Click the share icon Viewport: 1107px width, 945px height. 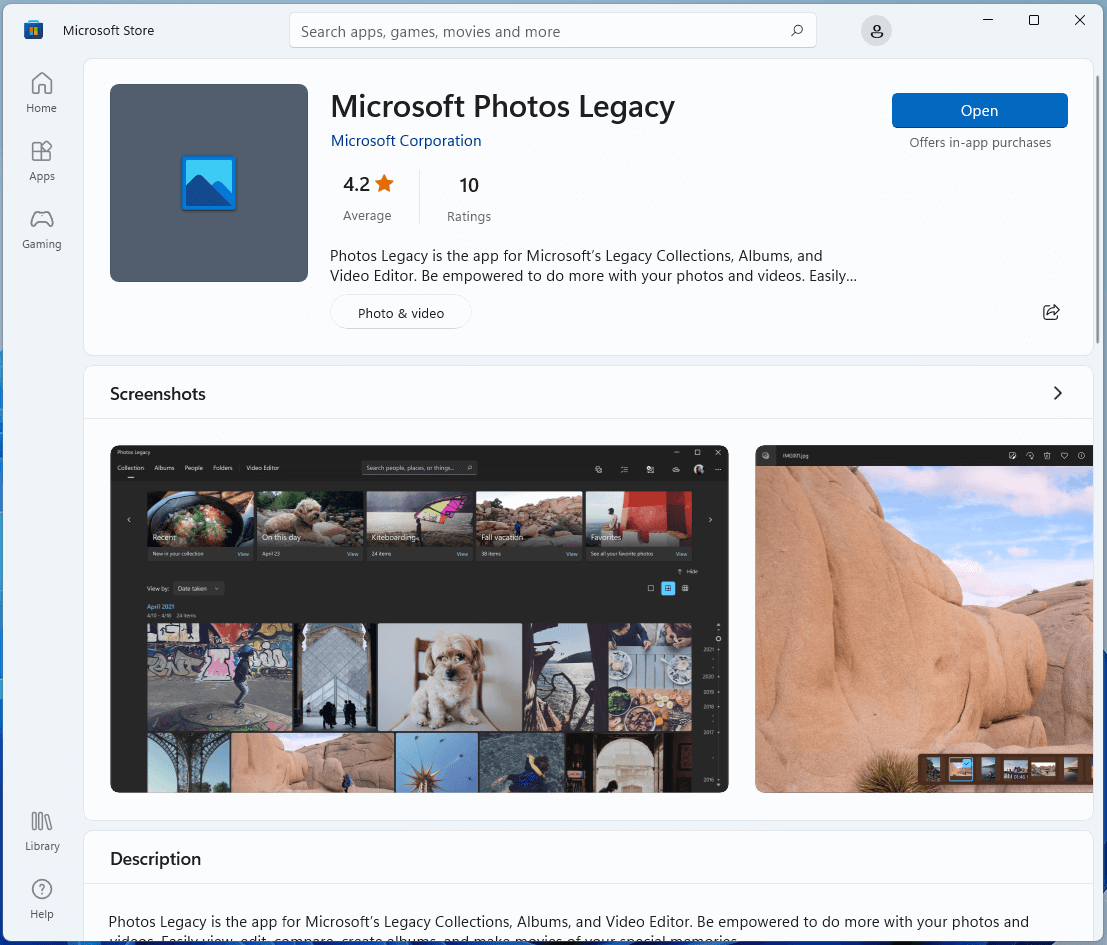coord(1051,312)
